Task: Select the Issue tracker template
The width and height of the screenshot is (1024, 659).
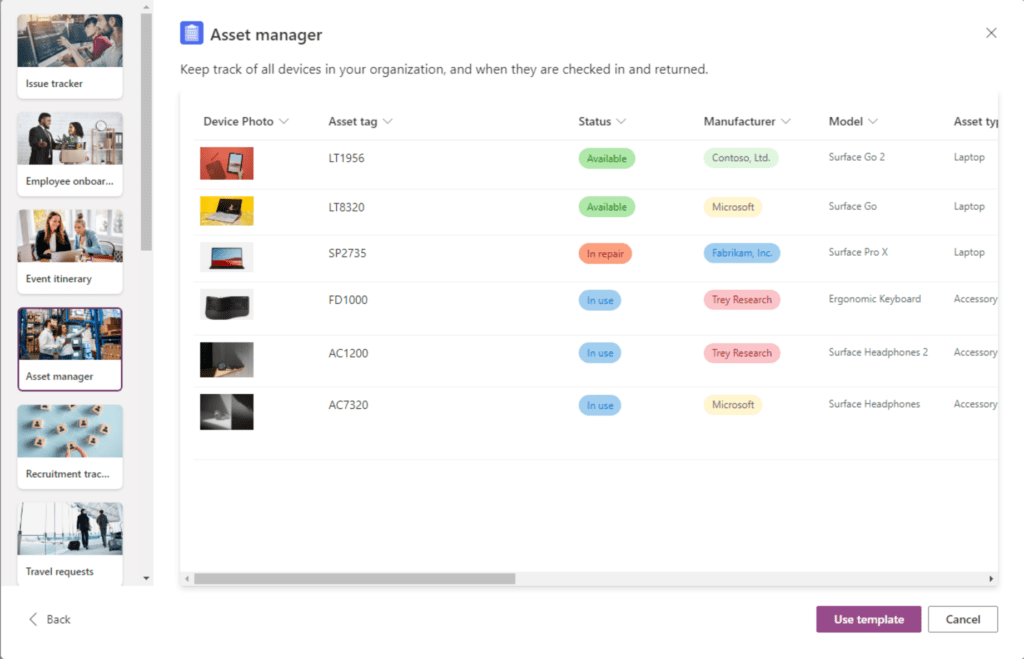Action: pos(69,55)
